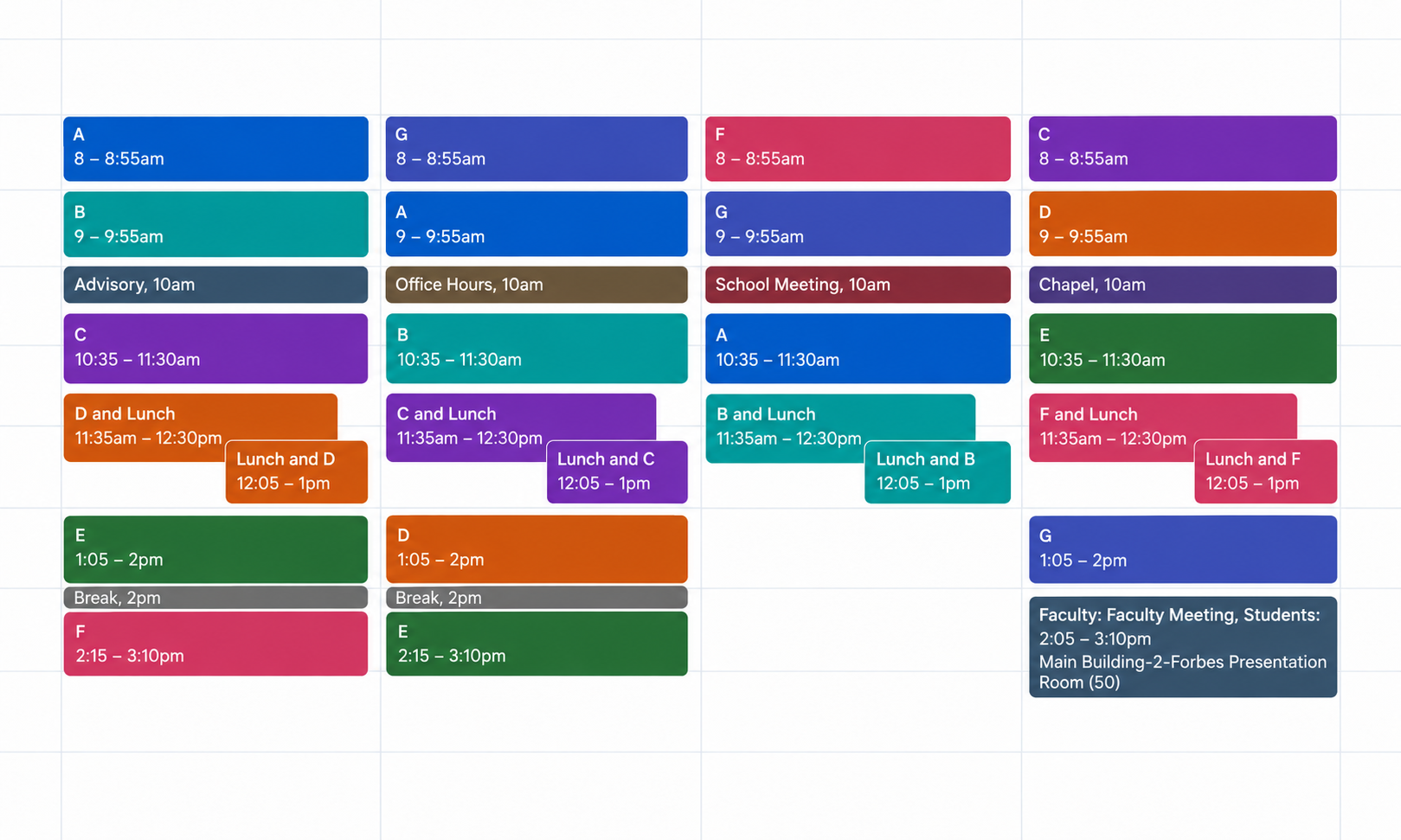Open the C 10:35 – 11:30am purple event

[x=215, y=348]
